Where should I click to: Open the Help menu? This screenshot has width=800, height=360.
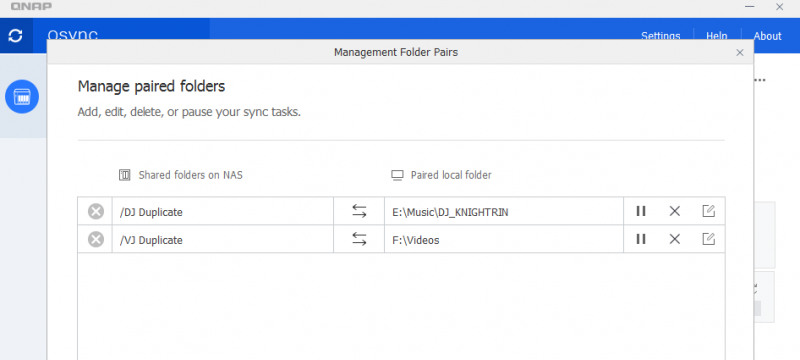(x=716, y=36)
